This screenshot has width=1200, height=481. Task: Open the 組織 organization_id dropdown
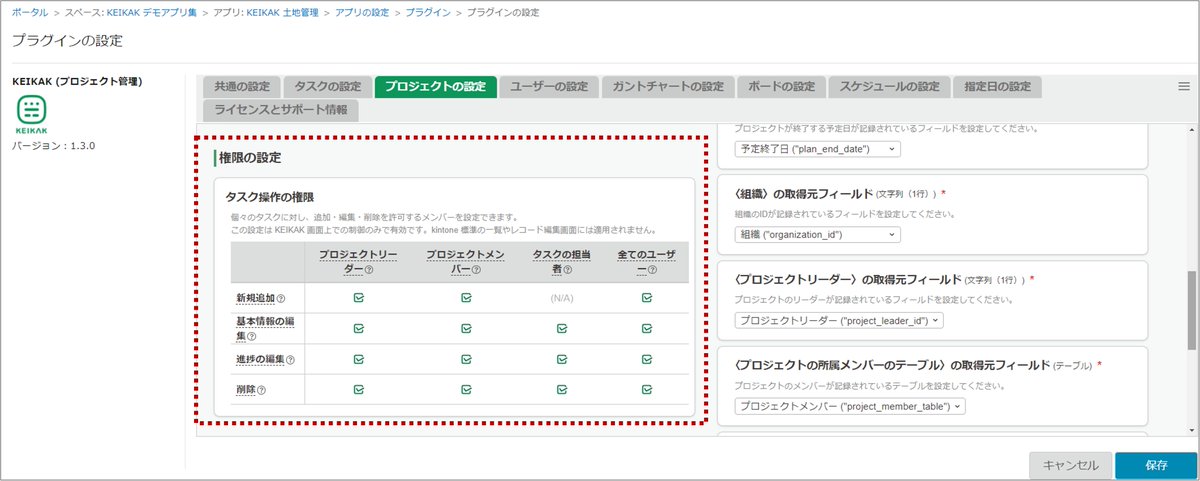tap(817, 235)
